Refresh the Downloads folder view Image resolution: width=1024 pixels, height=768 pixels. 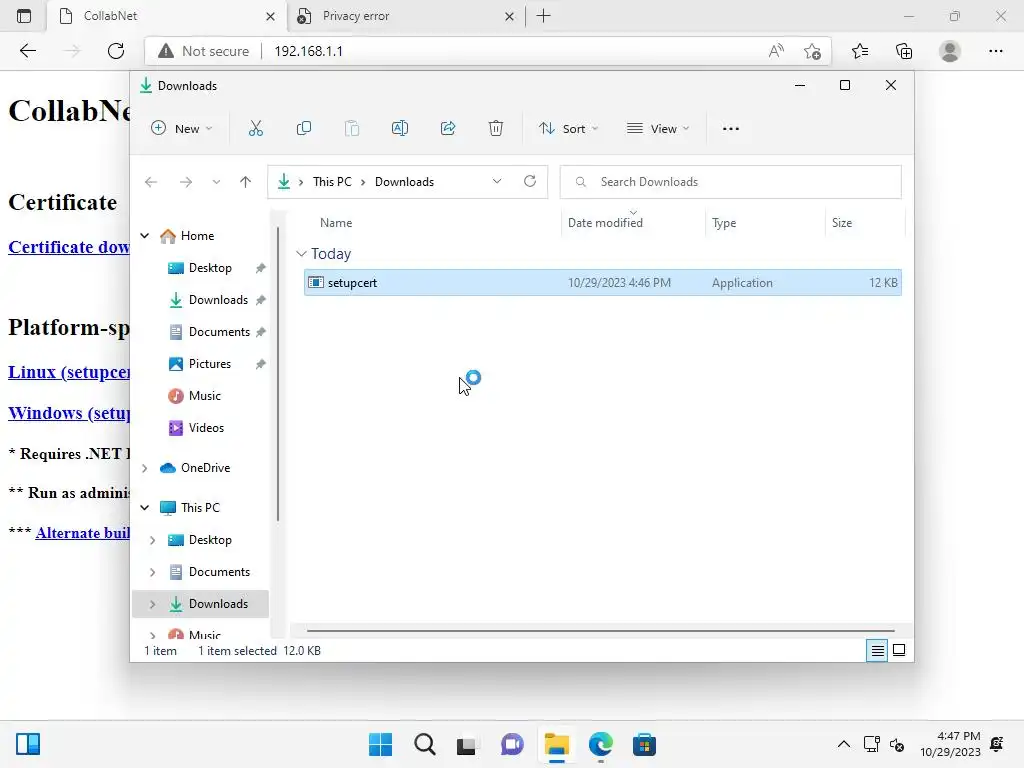pyautogui.click(x=530, y=182)
